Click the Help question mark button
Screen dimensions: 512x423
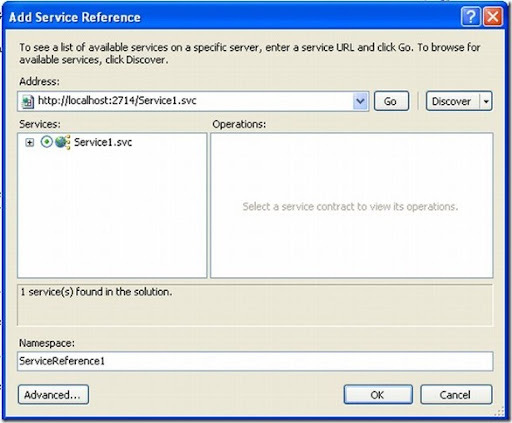point(471,17)
